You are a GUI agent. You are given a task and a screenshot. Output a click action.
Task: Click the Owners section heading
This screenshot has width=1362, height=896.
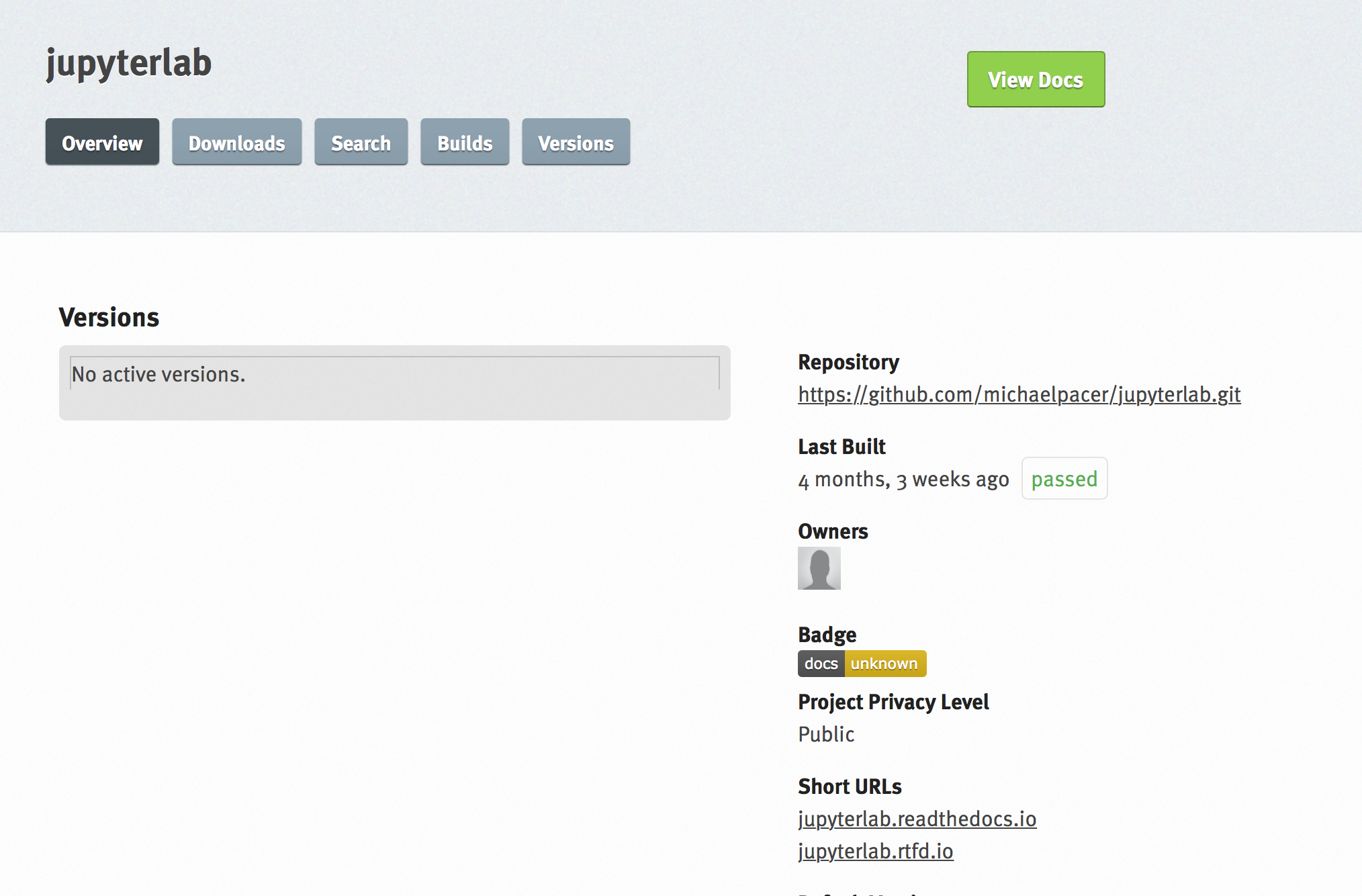click(833, 531)
